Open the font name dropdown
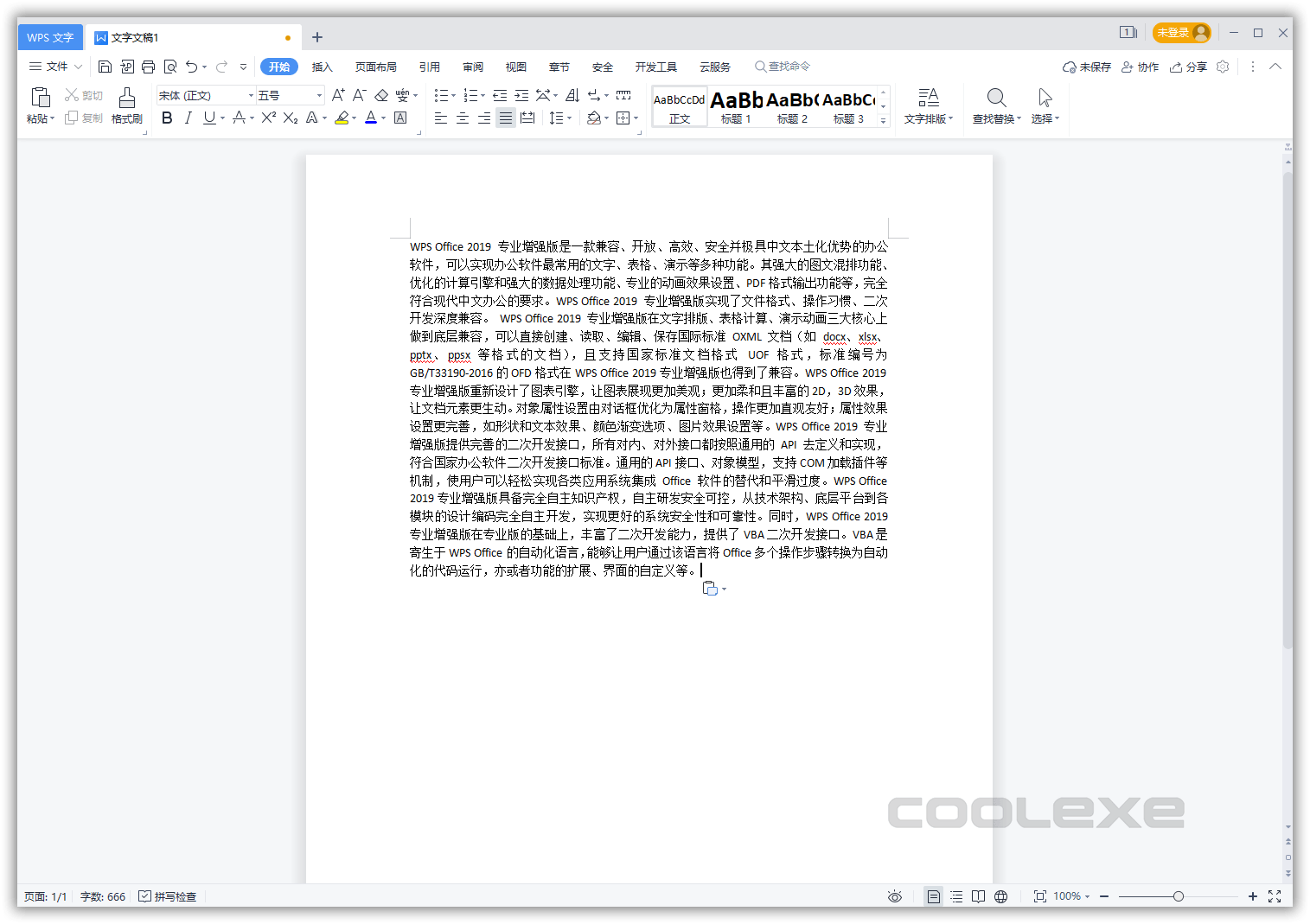This screenshot has height=924, width=1310. point(250,95)
